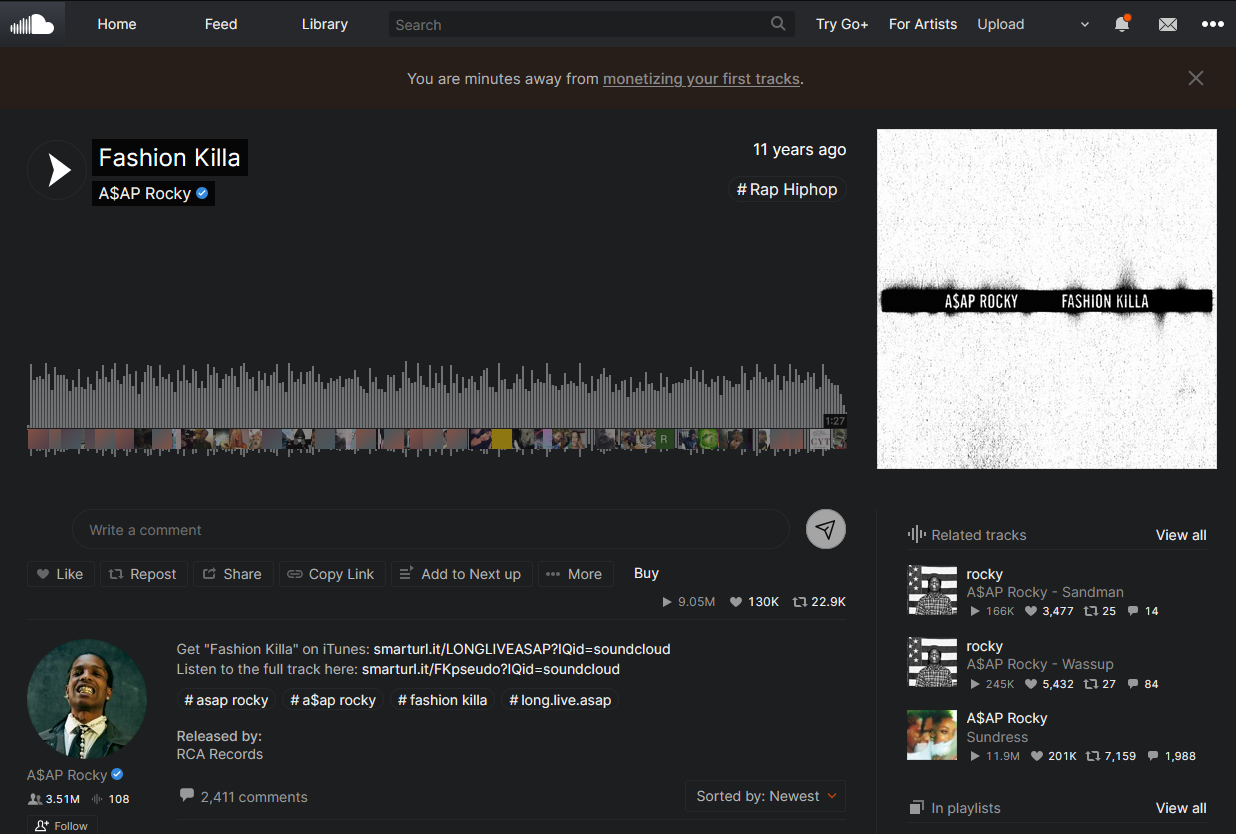Open the Try Go+ link
Screen dimensions: 1236x834
click(x=842, y=24)
